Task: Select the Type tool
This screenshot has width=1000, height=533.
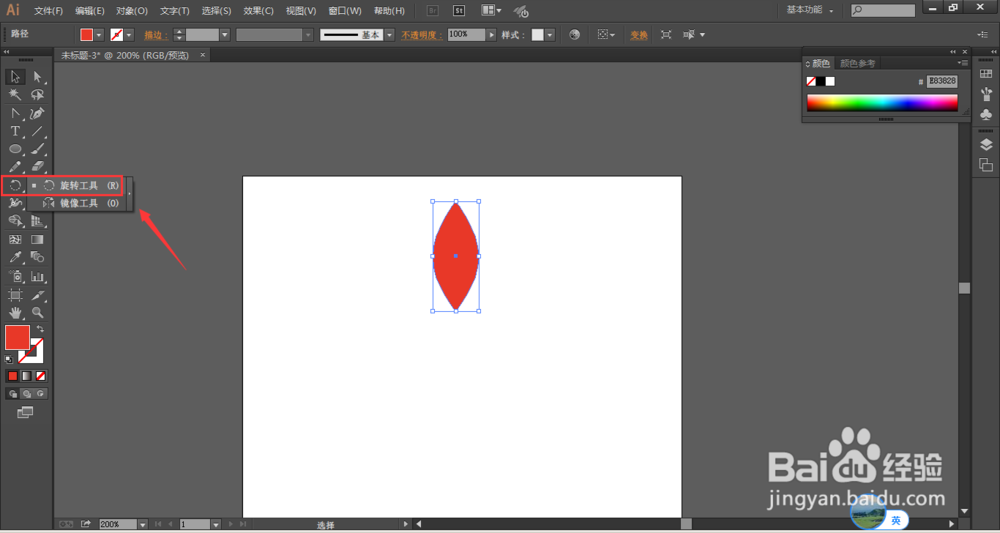Action: (x=15, y=131)
